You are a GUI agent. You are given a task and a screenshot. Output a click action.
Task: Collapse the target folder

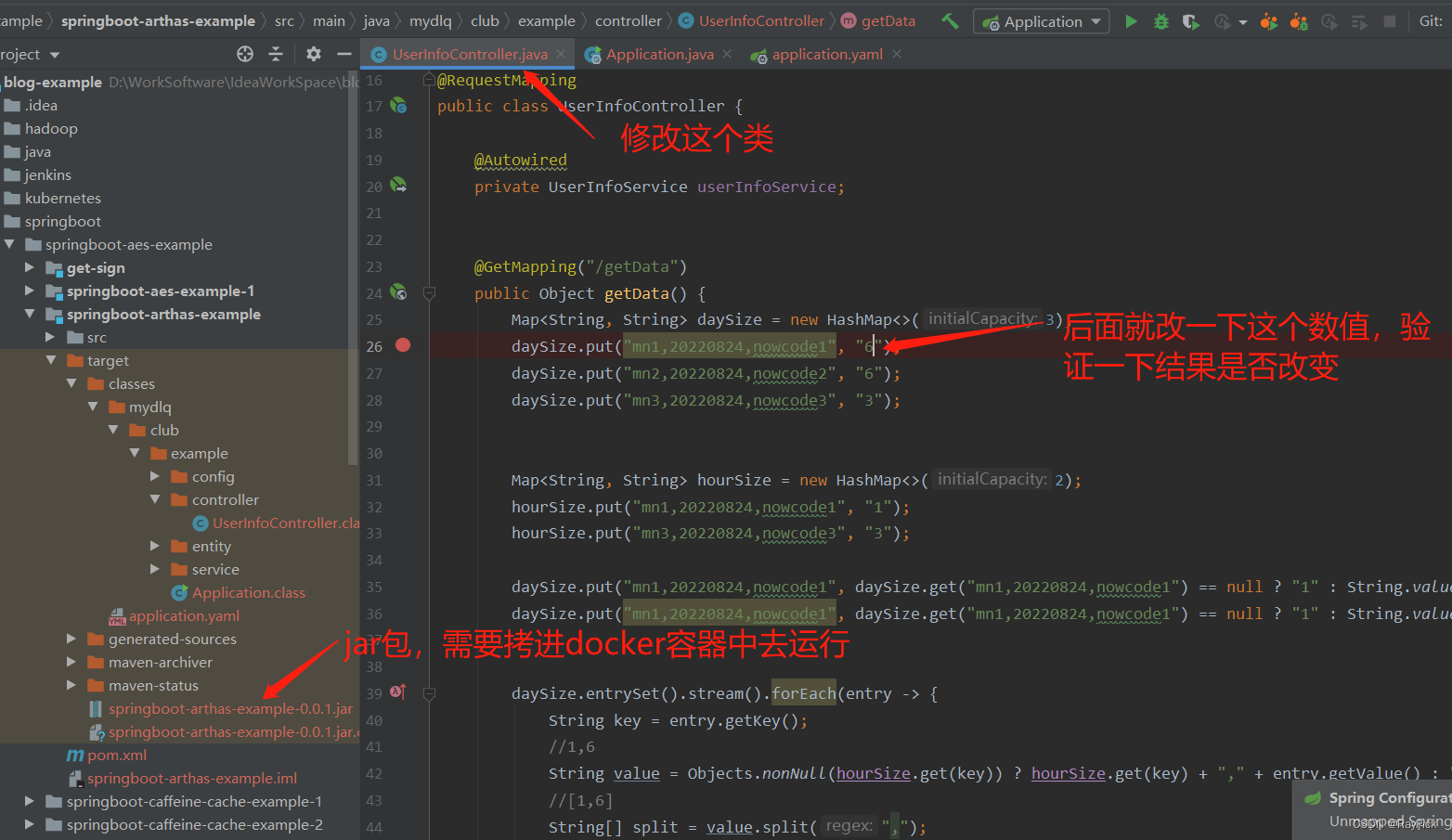[50, 360]
